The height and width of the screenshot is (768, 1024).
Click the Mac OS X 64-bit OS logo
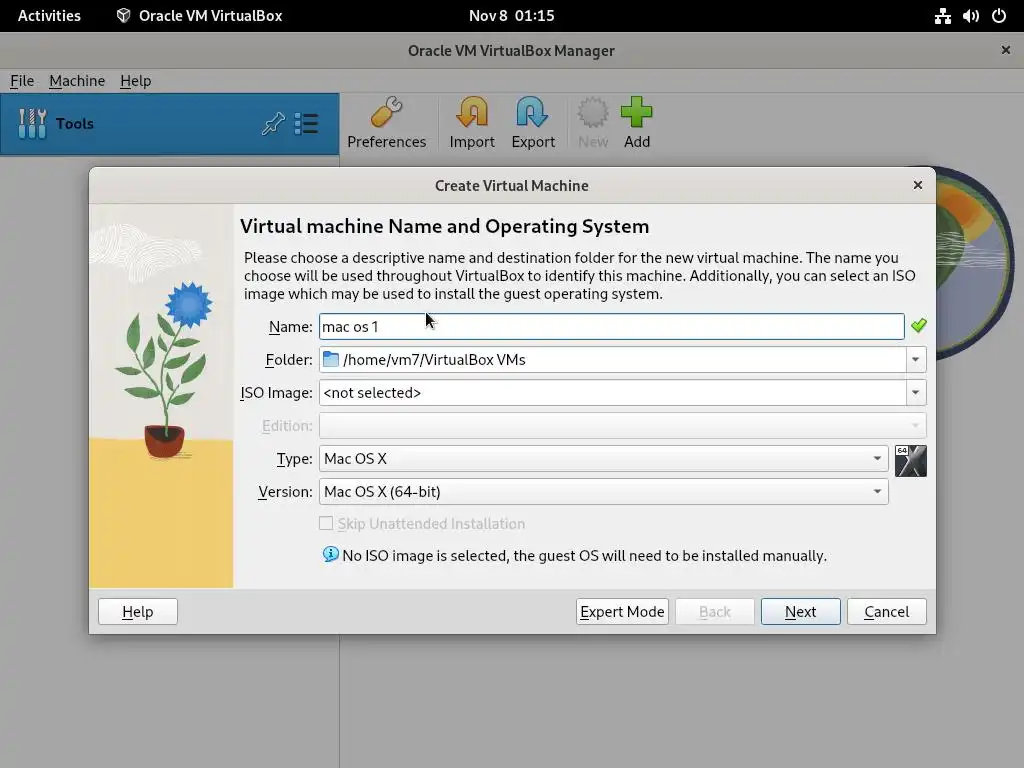click(x=910, y=461)
